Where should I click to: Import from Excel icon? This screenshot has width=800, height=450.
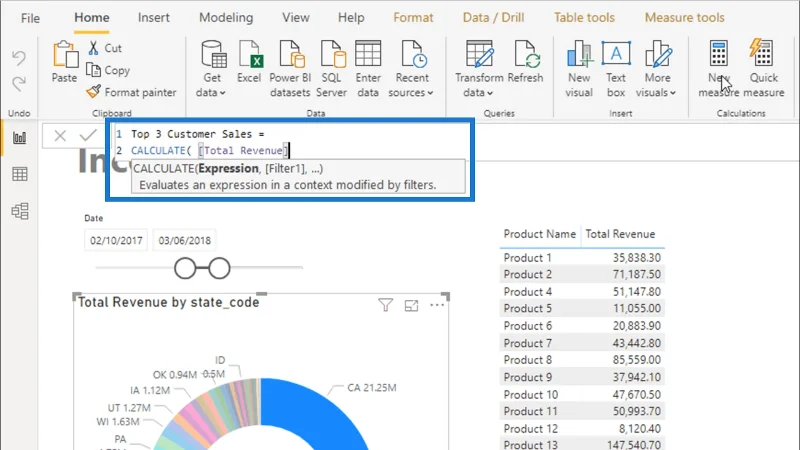[x=249, y=55]
